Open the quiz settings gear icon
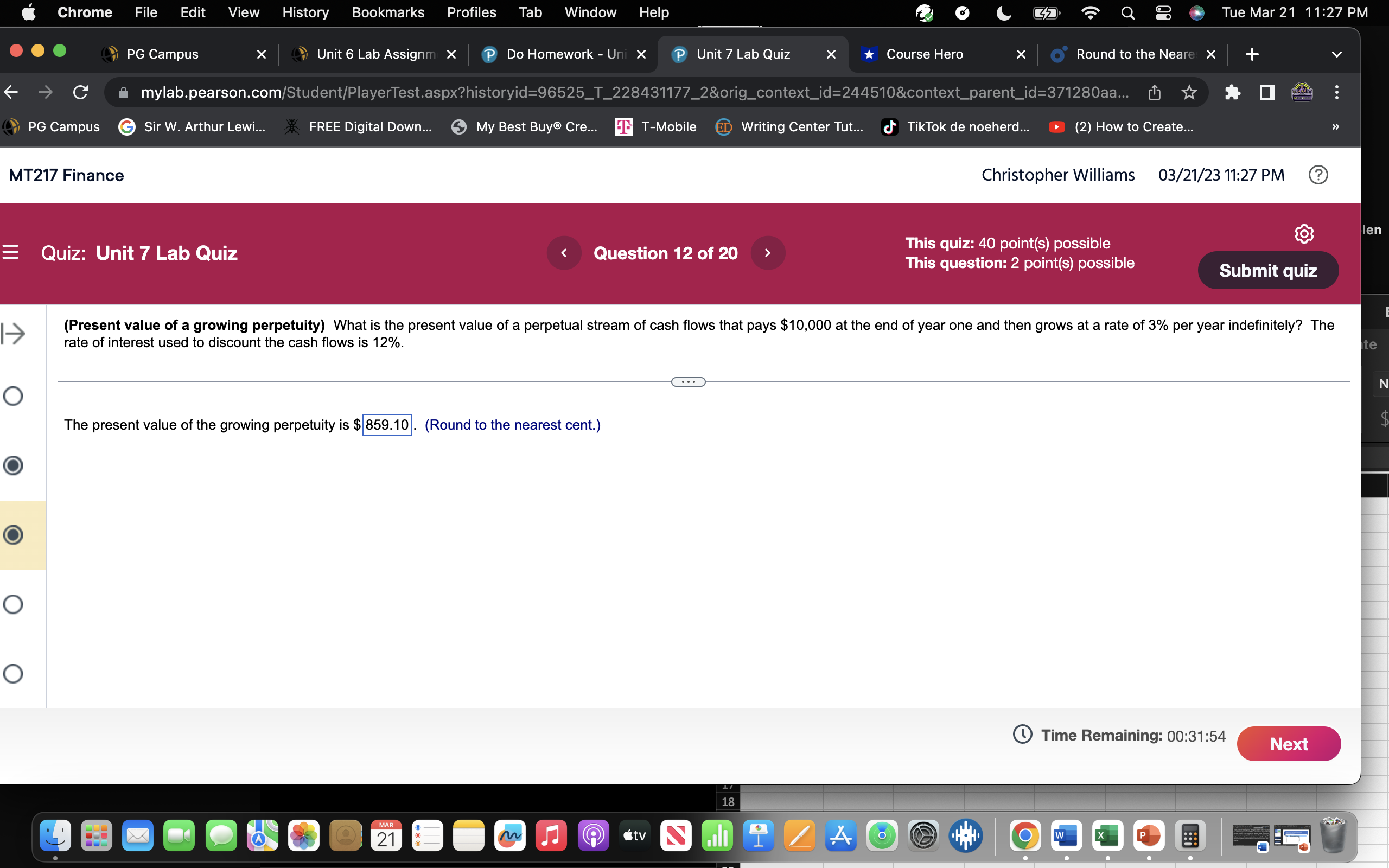 point(1304,233)
